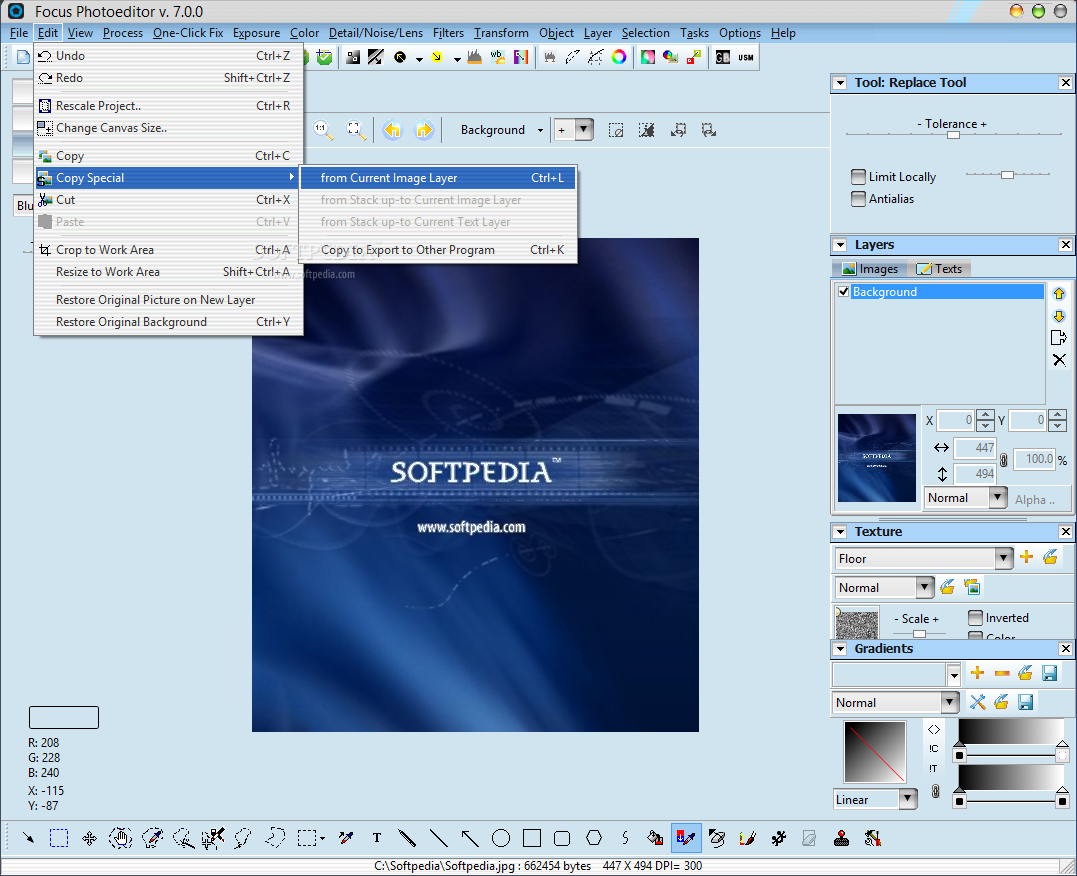Click the yellow back arrow icon
The width and height of the screenshot is (1077, 876).
[x=392, y=130]
